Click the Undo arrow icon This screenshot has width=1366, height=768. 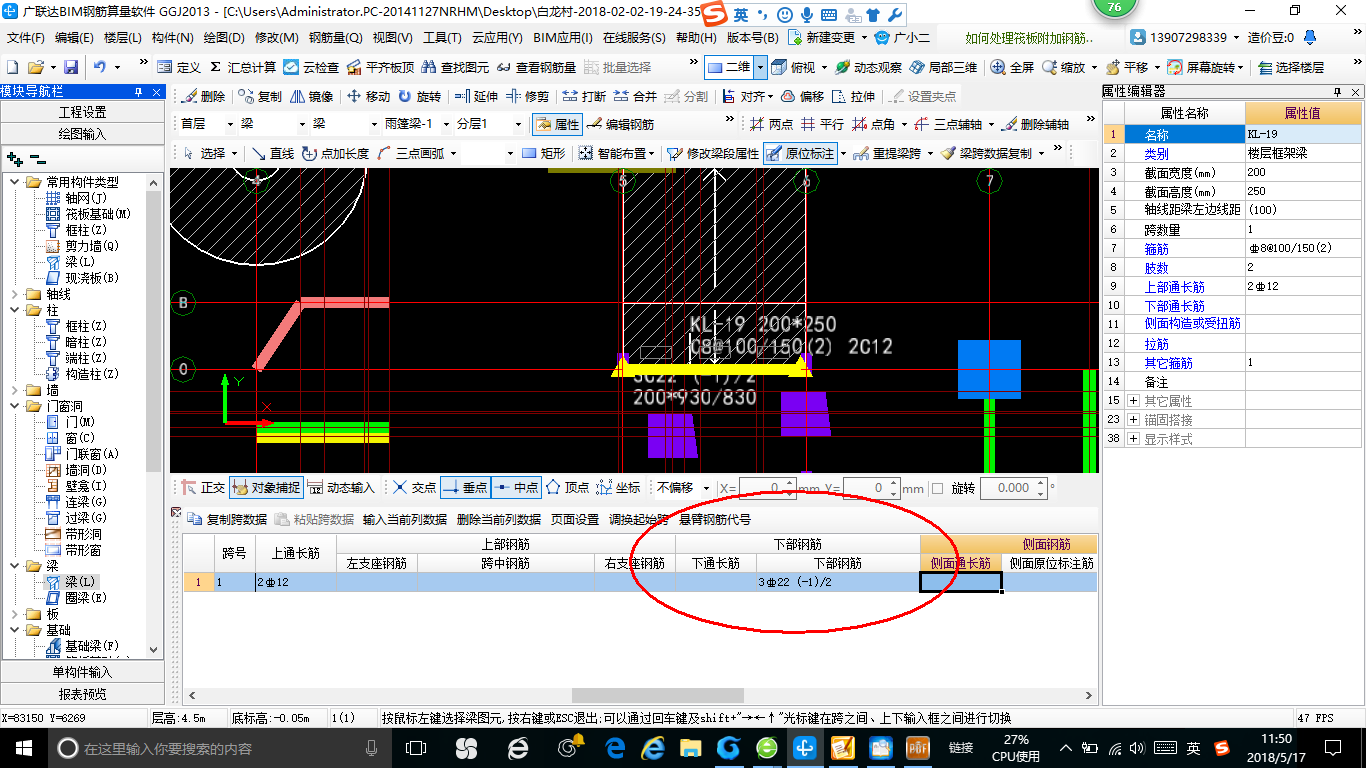(100, 67)
